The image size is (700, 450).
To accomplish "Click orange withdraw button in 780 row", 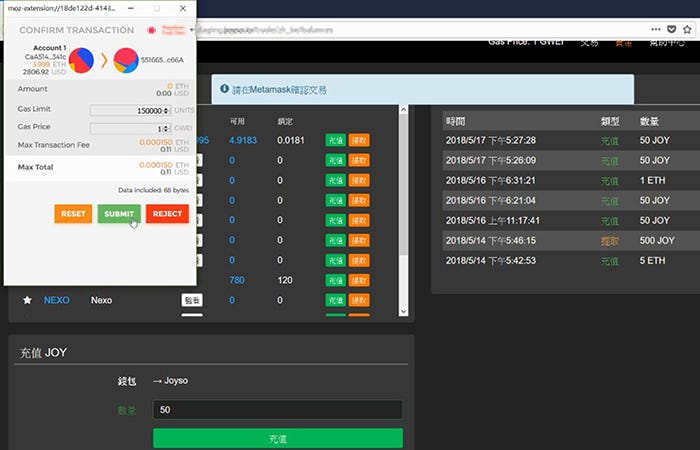I will [x=359, y=280].
